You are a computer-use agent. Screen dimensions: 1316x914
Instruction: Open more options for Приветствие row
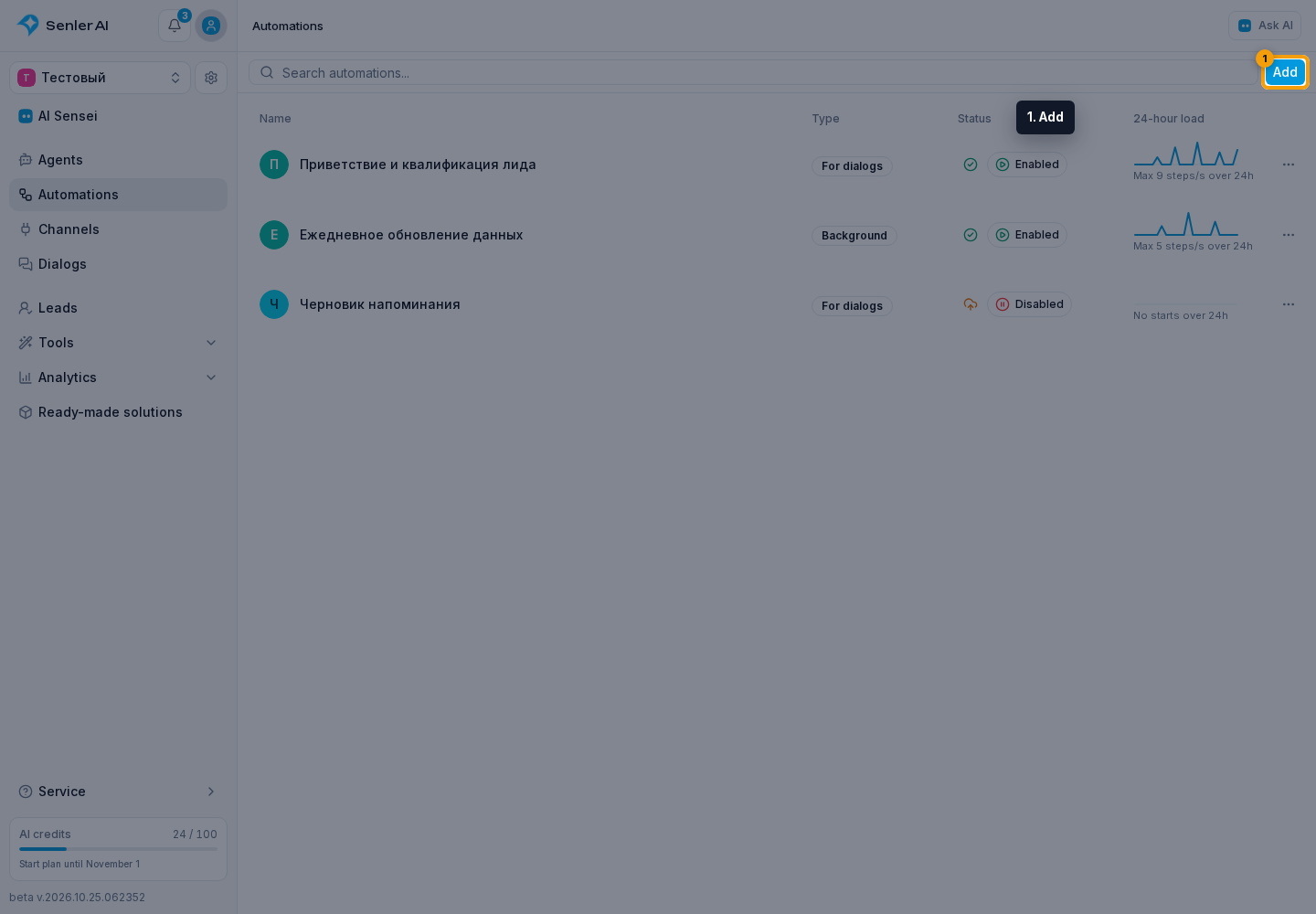click(1289, 165)
